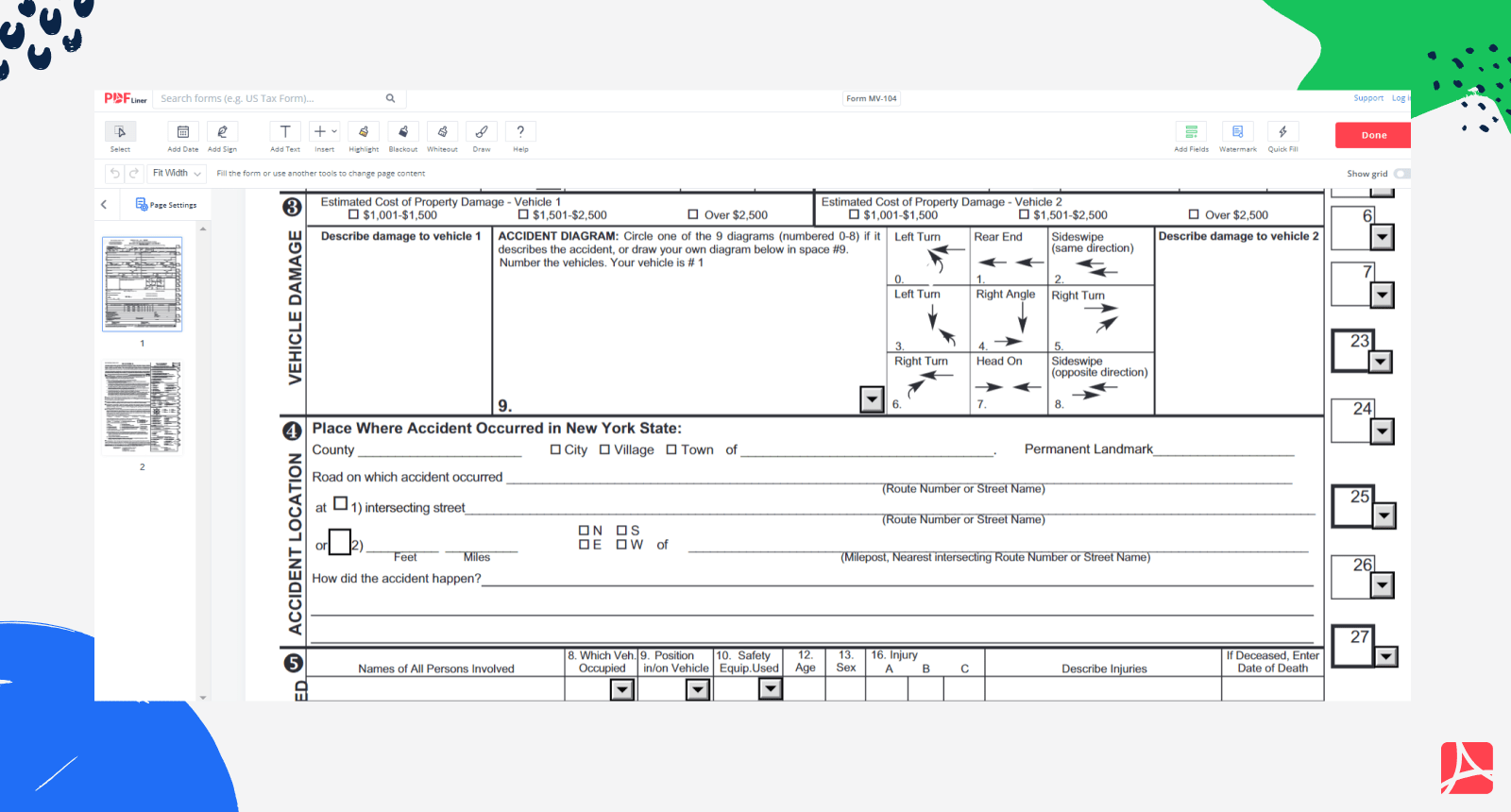This screenshot has height=812, width=1511.
Task: Click the Log in link
Action: [1401, 98]
